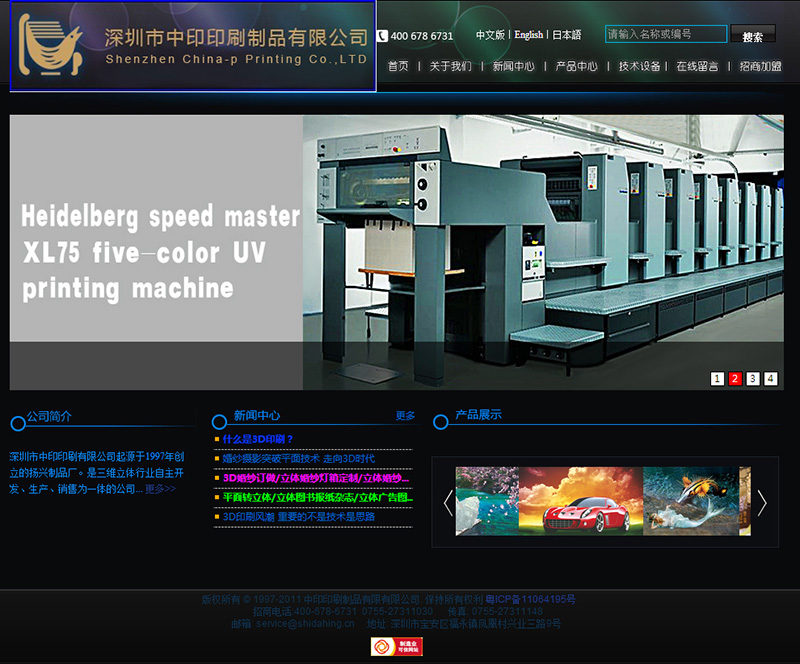Select banner slide 3 indicator
This screenshot has height=664, width=800.
click(753, 379)
